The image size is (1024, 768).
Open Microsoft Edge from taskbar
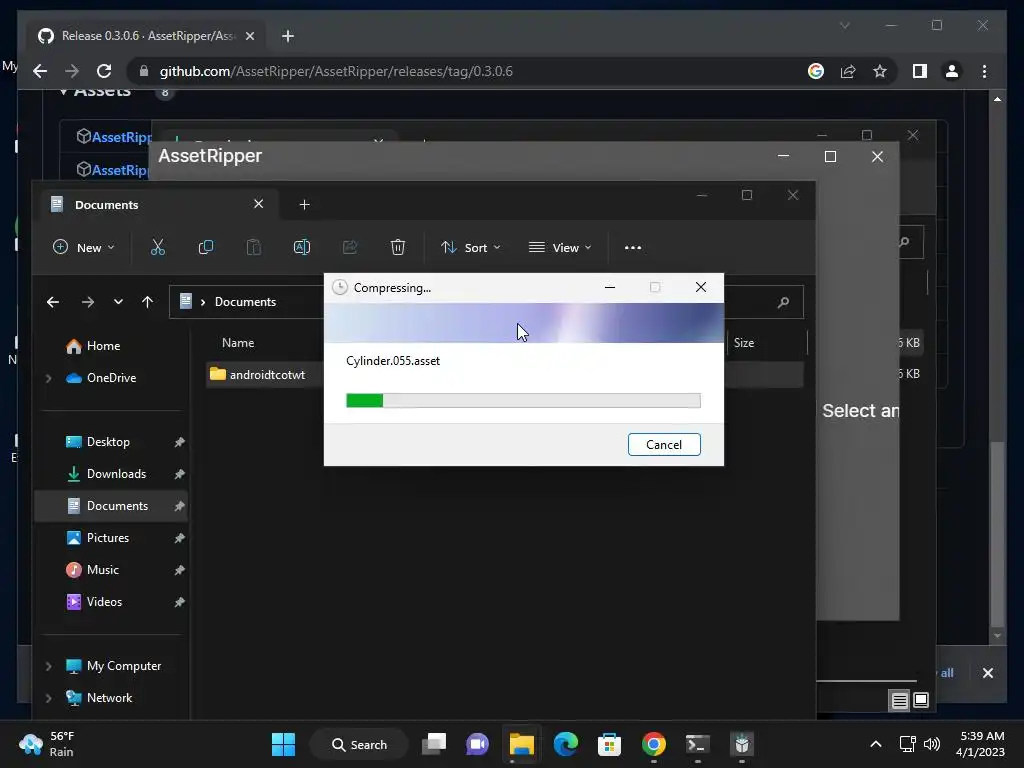[x=566, y=744]
